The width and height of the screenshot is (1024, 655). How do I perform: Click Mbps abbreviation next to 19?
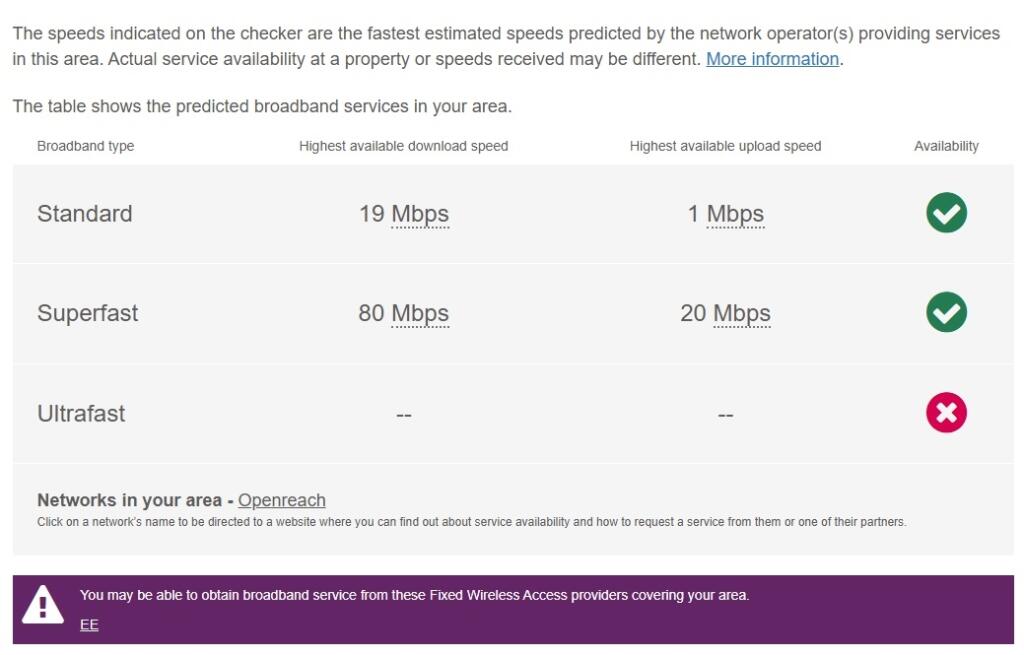[x=420, y=214]
